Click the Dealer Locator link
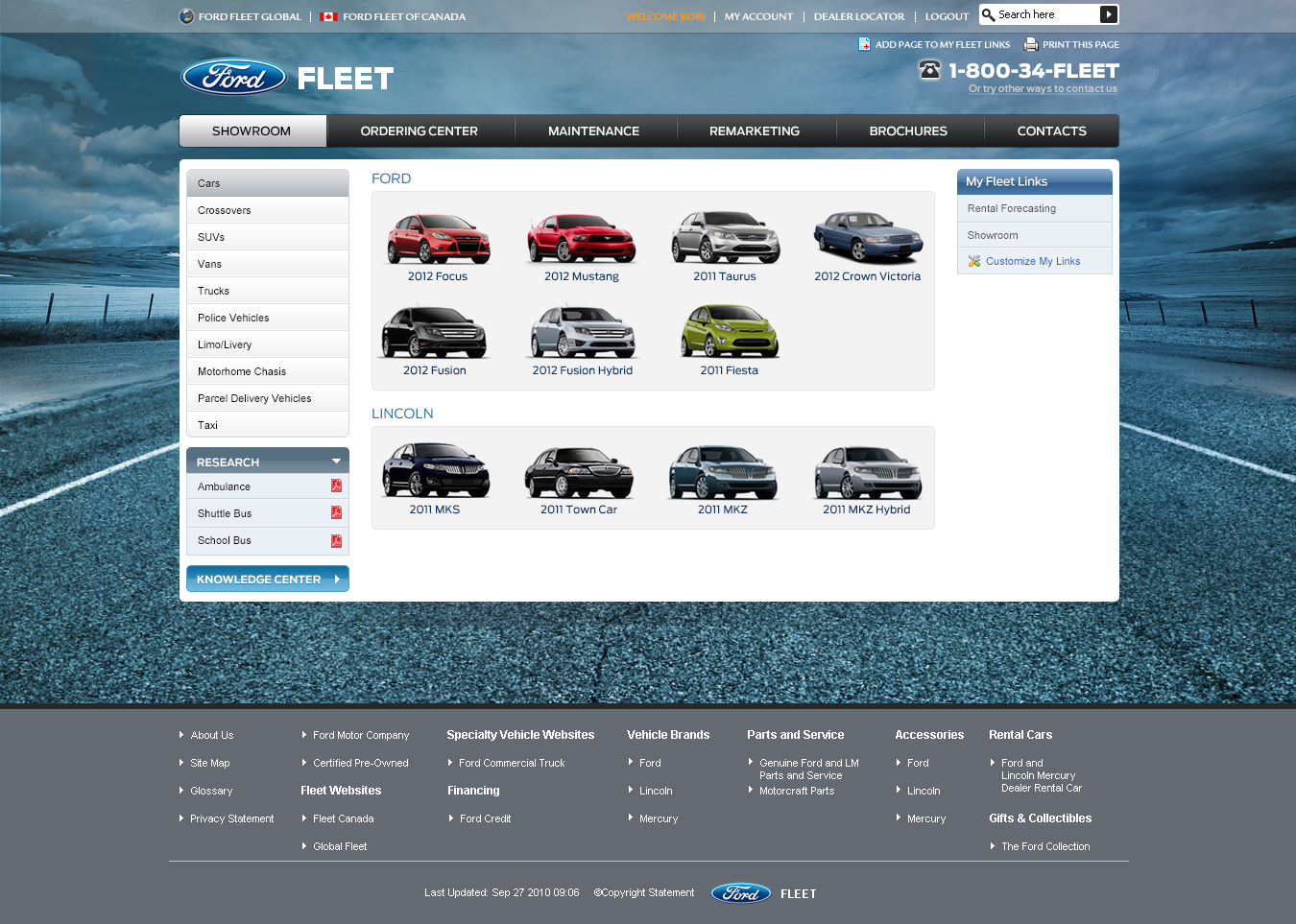The image size is (1296, 924). point(858,16)
